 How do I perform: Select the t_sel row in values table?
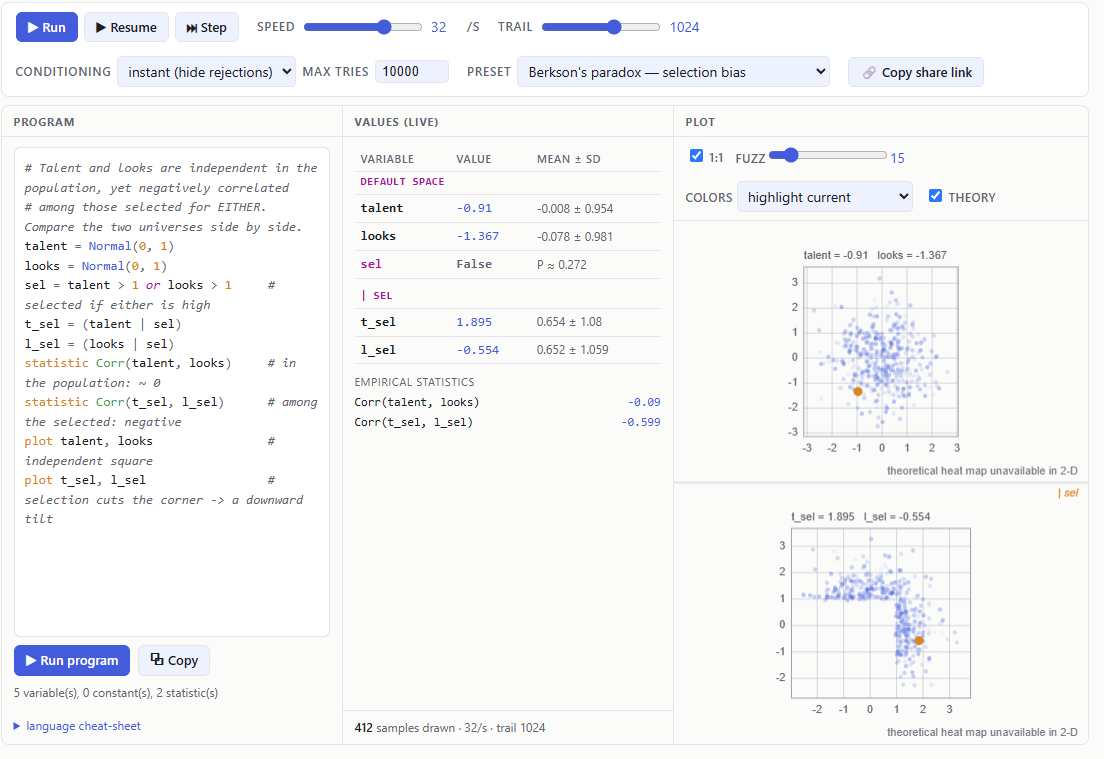point(508,322)
